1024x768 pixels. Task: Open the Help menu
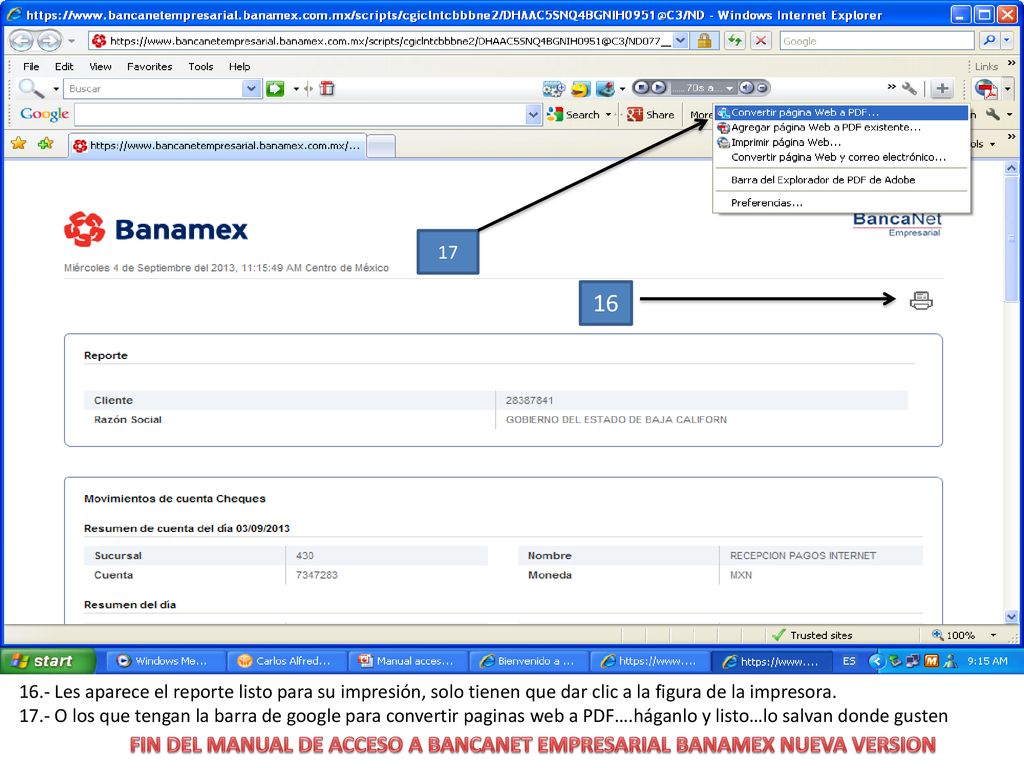pos(239,67)
